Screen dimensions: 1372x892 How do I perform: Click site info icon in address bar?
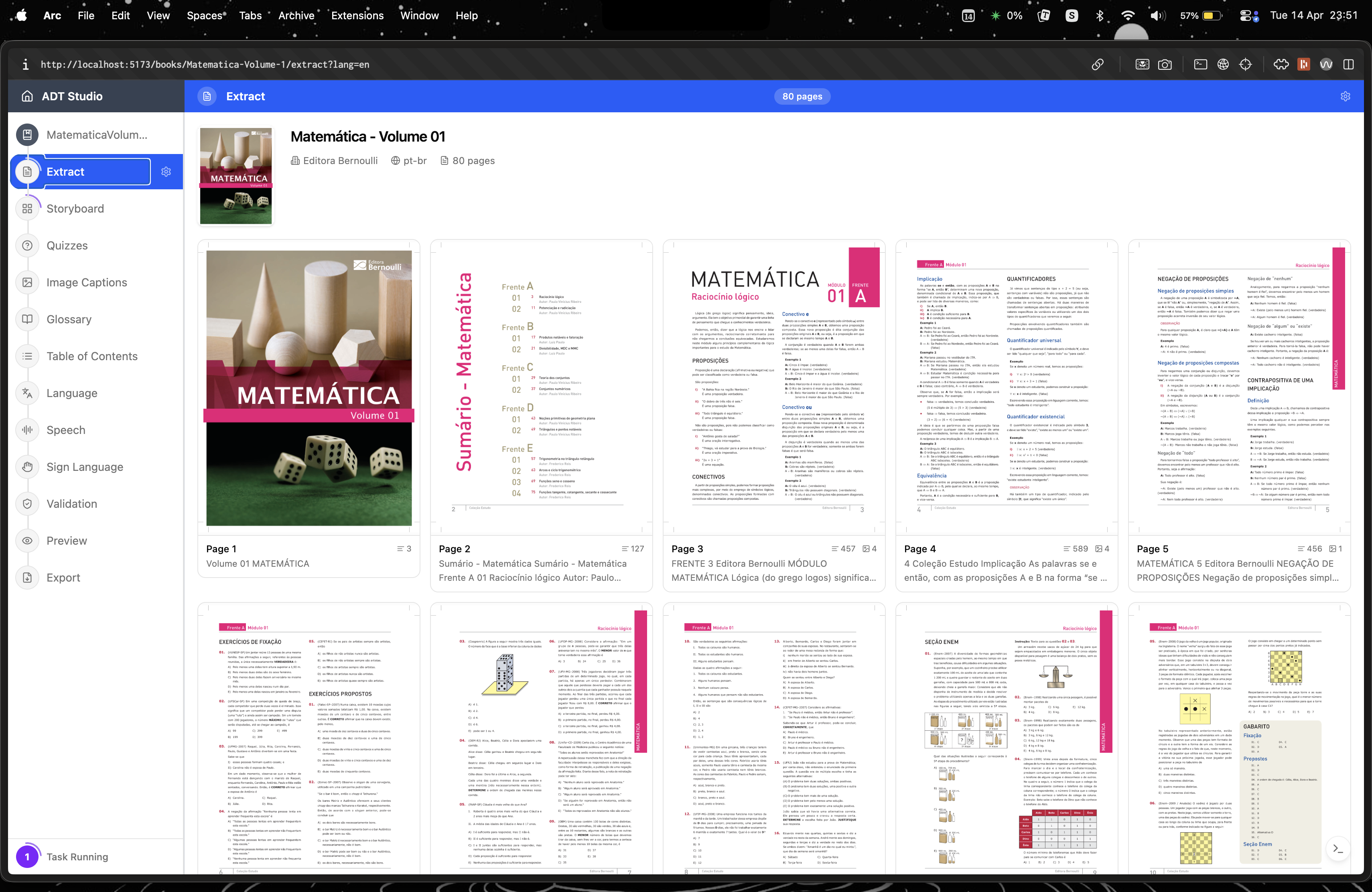tap(25, 65)
